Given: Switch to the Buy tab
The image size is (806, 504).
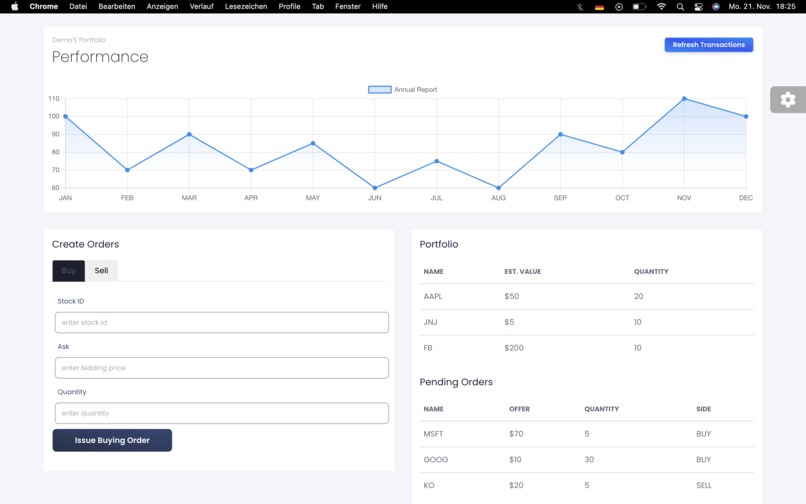Looking at the screenshot, I should click(68, 271).
